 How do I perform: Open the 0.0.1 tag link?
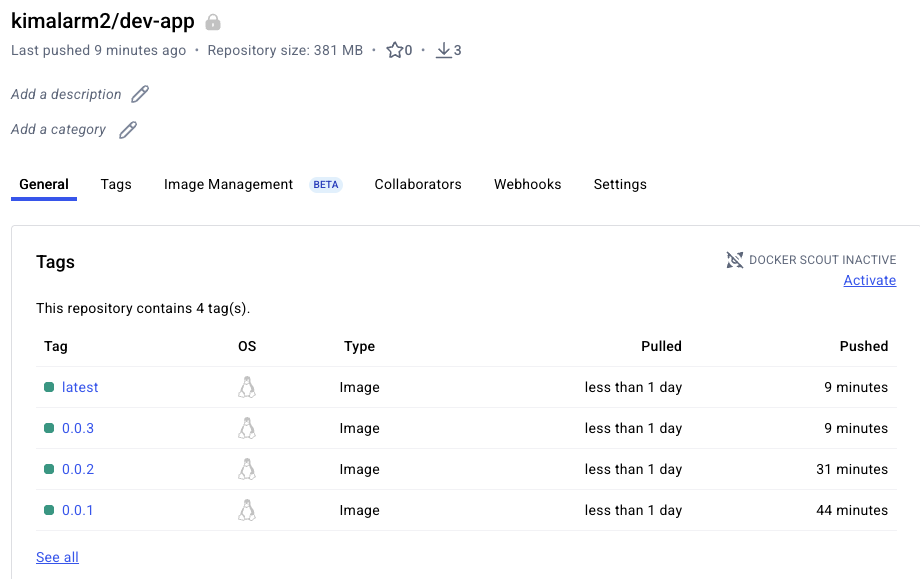(77, 510)
